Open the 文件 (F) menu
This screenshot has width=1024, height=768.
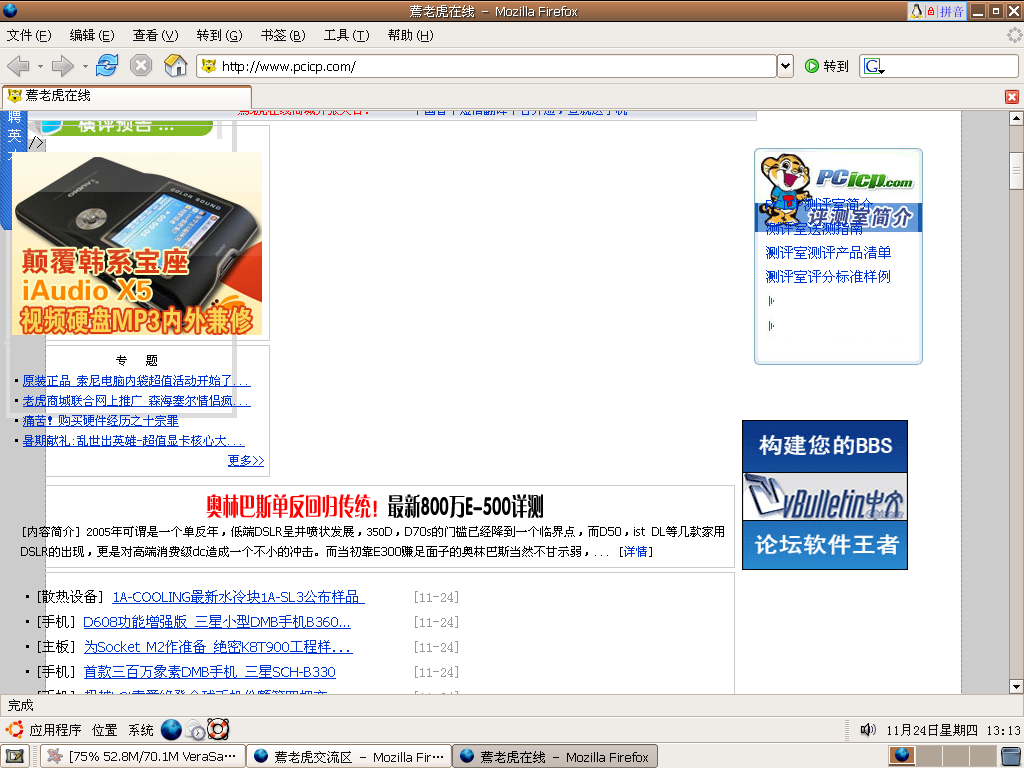click(29, 35)
